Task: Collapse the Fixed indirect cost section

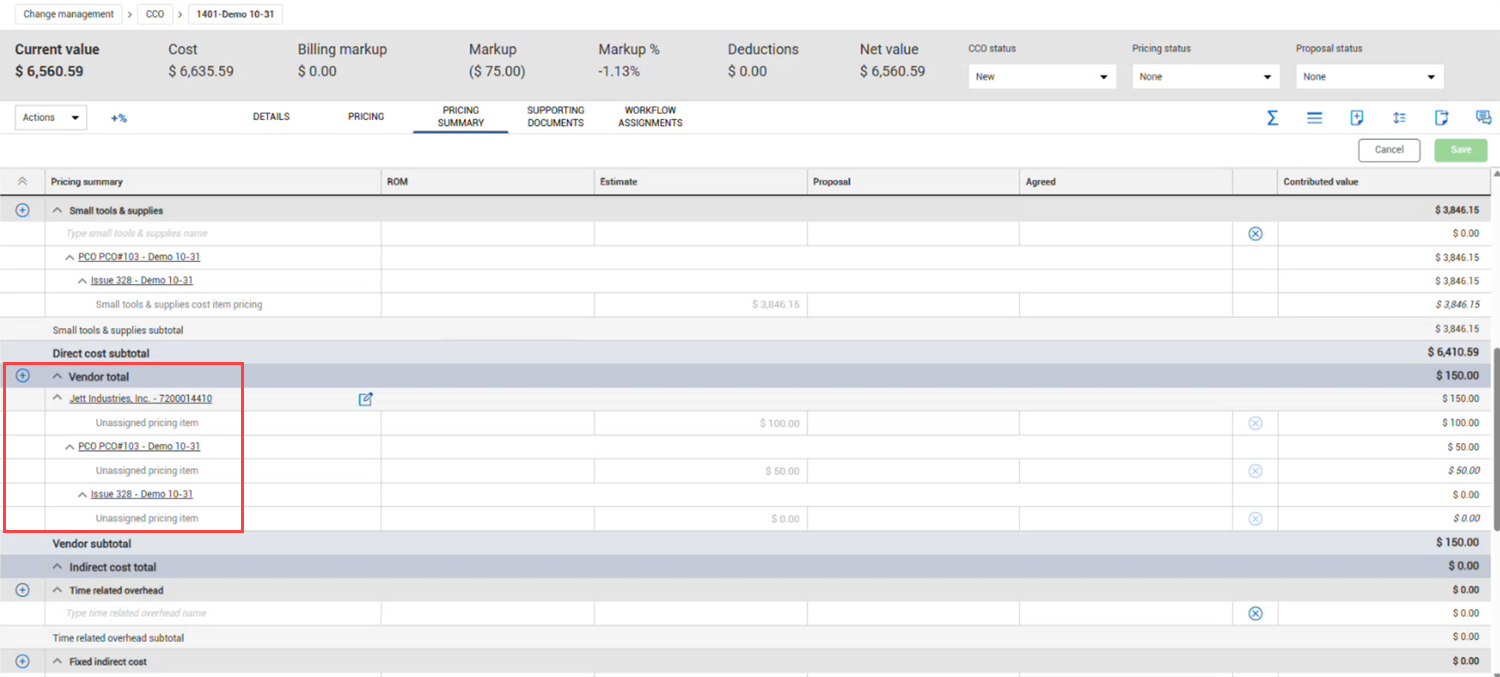Action: pyautogui.click(x=57, y=661)
